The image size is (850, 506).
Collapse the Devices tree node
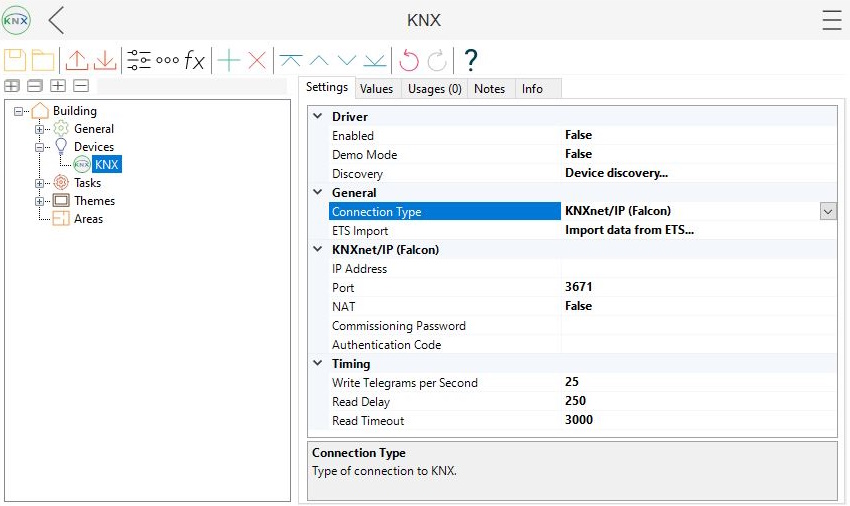(39, 147)
